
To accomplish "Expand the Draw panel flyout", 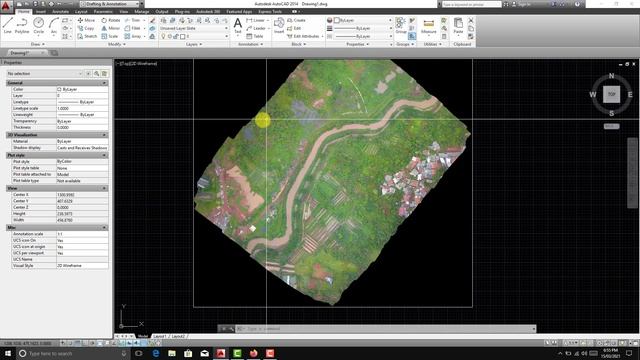I will (38, 44).
